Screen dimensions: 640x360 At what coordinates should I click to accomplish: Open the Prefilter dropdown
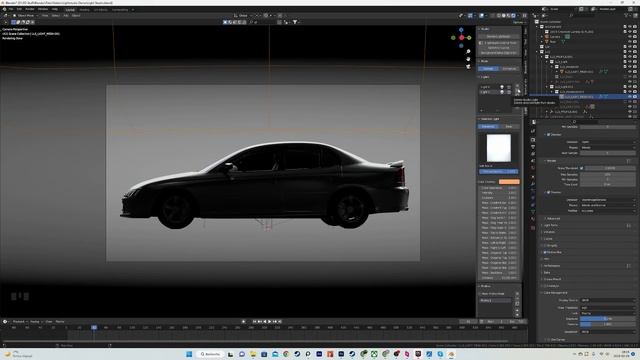pyautogui.click(x=608, y=211)
